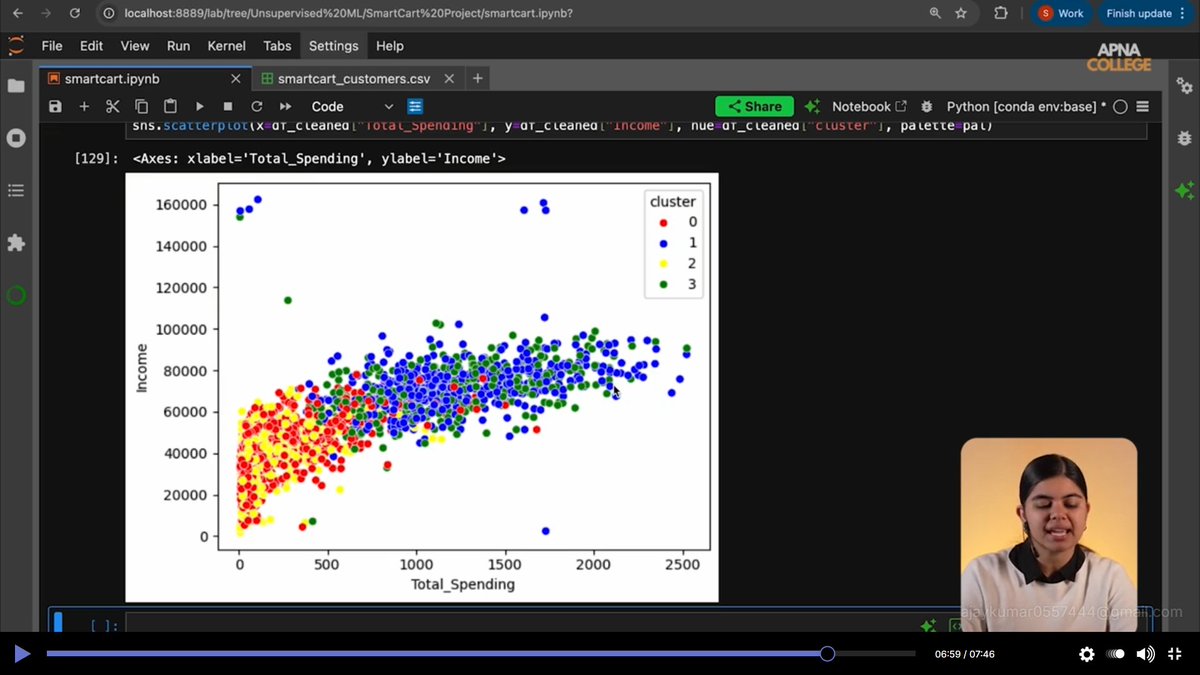This screenshot has height=675, width=1200.
Task: Click Finish update button
Action: click(x=1145, y=14)
